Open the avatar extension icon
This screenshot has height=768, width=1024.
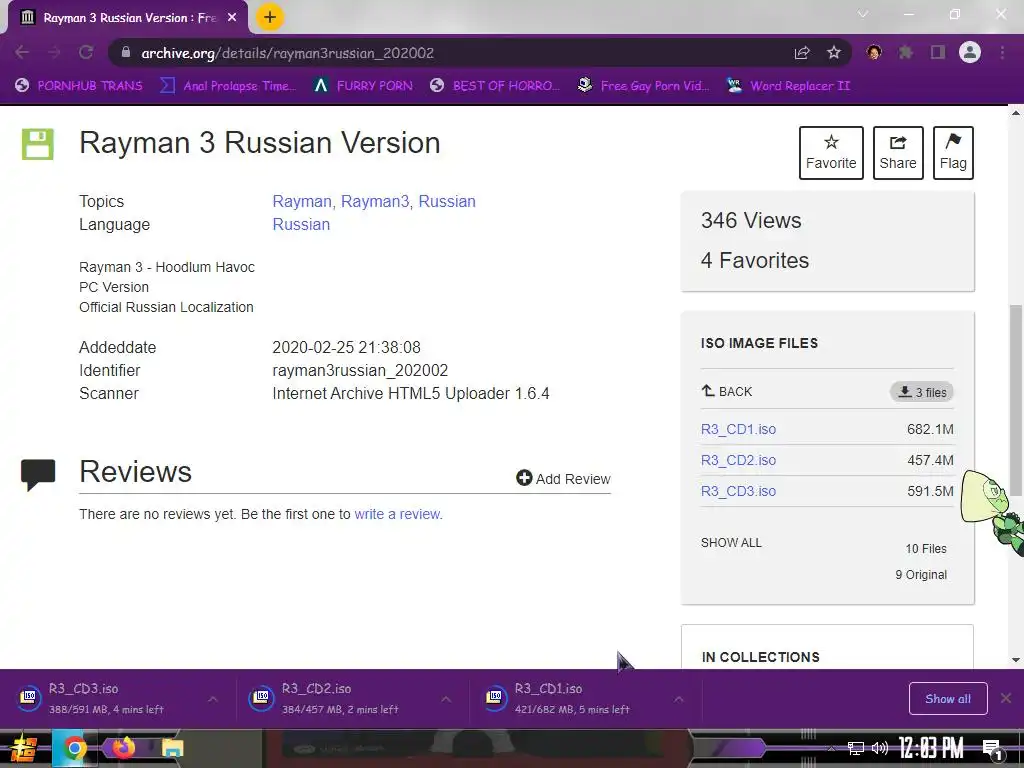[874, 52]
